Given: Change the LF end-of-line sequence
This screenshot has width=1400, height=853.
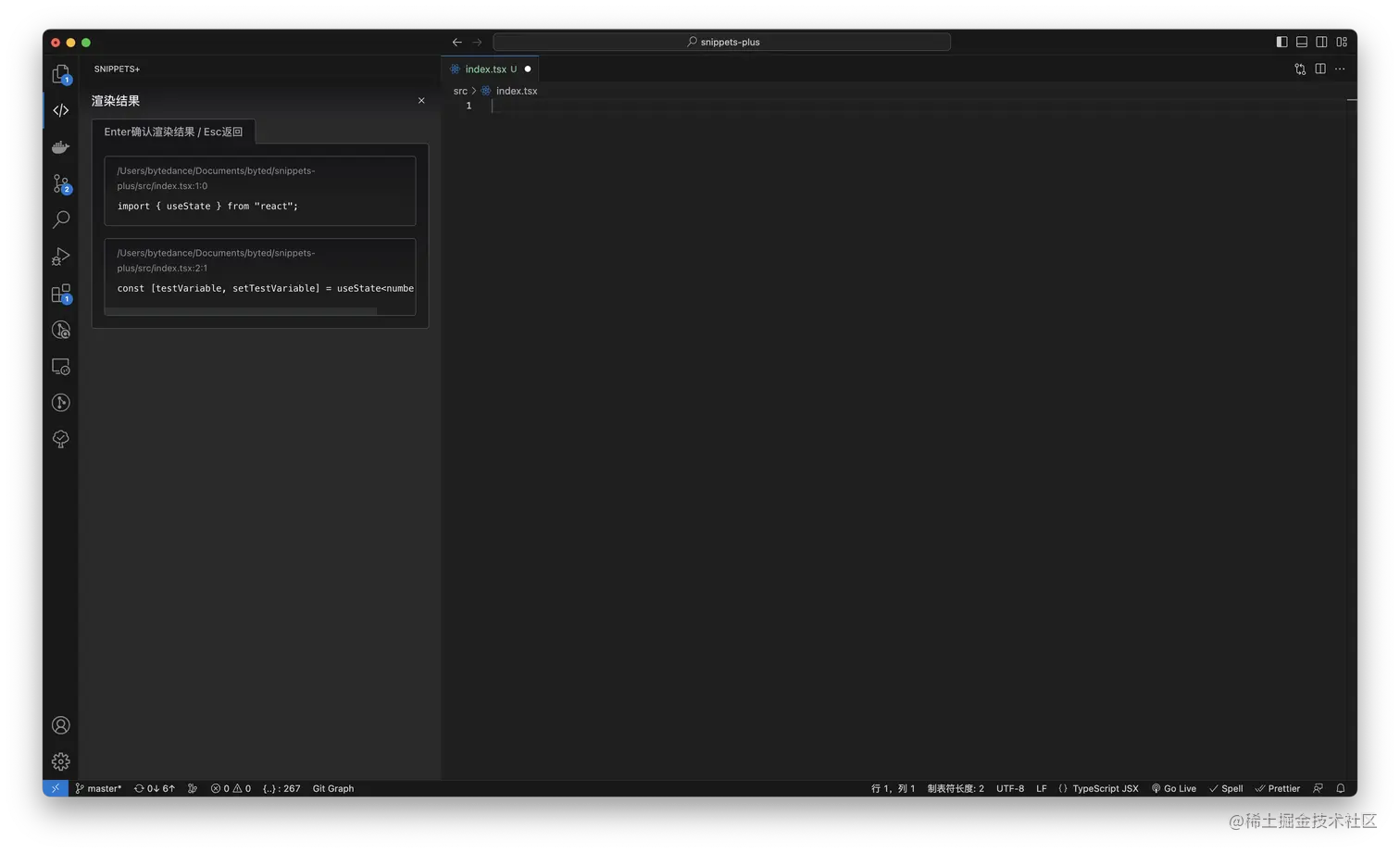Looking at the screenshot, I should [x=1042, y=788].
